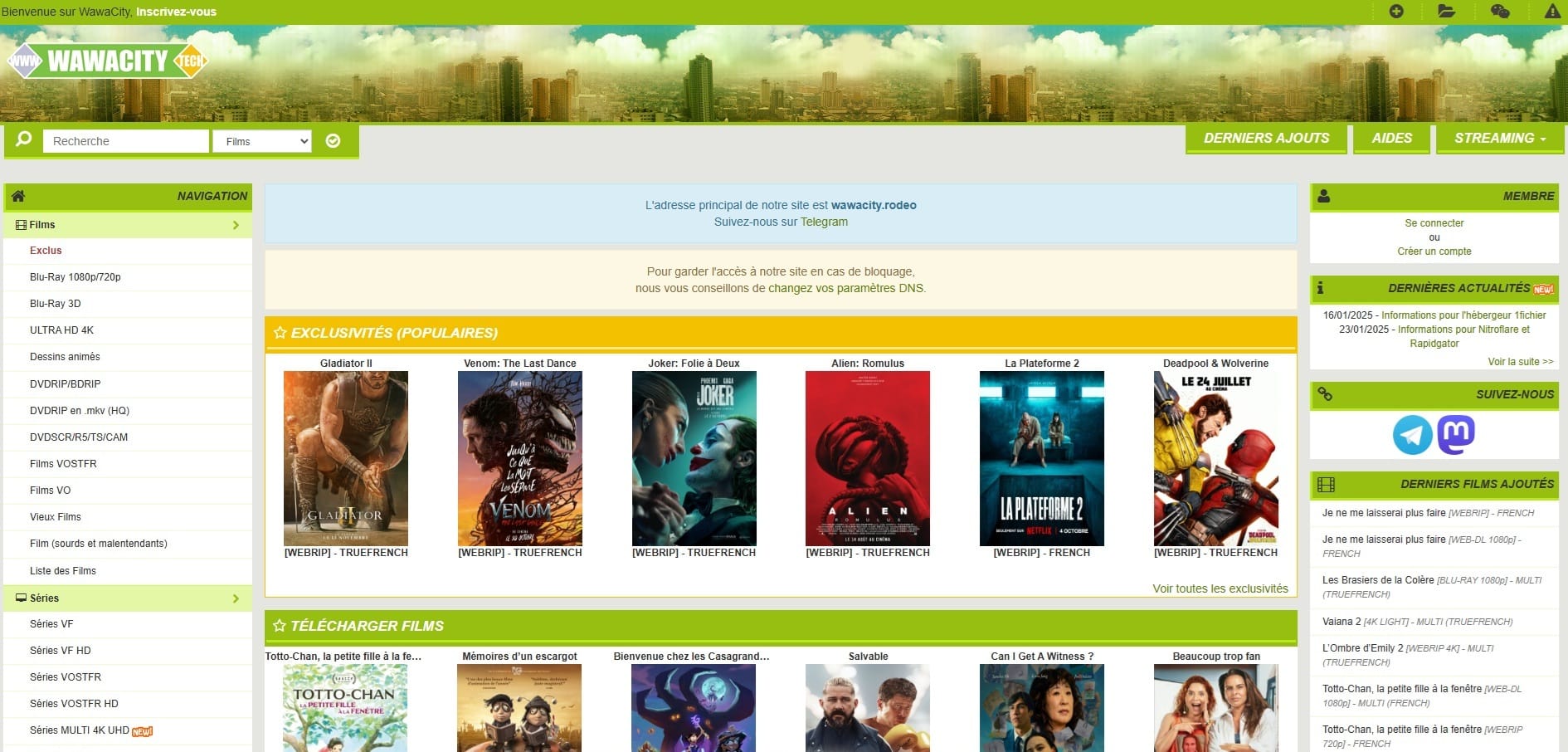Click the Créer un compte link
Viewport: 1568px width, 752px height.
point(1434,251)
